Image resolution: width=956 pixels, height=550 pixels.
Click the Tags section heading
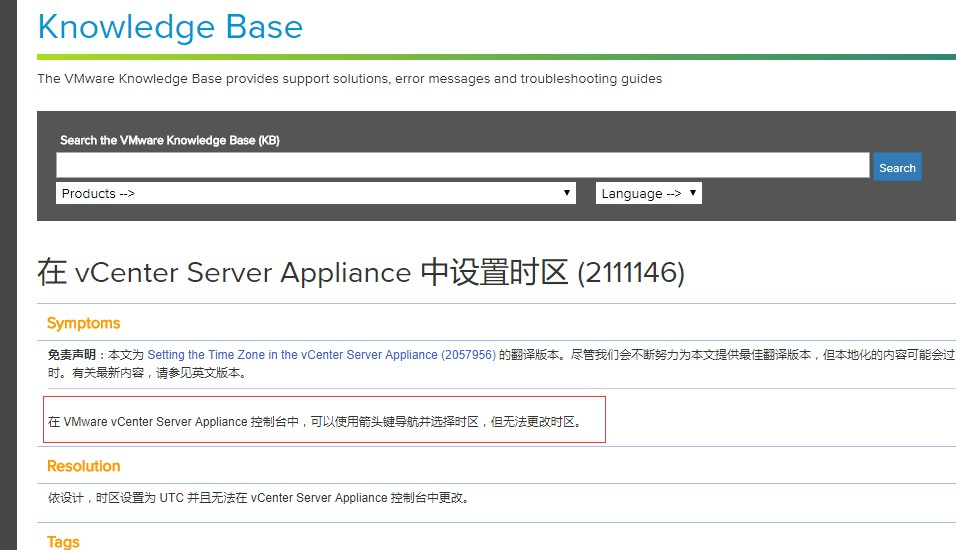pyautogui.click(x=63, y=541)
